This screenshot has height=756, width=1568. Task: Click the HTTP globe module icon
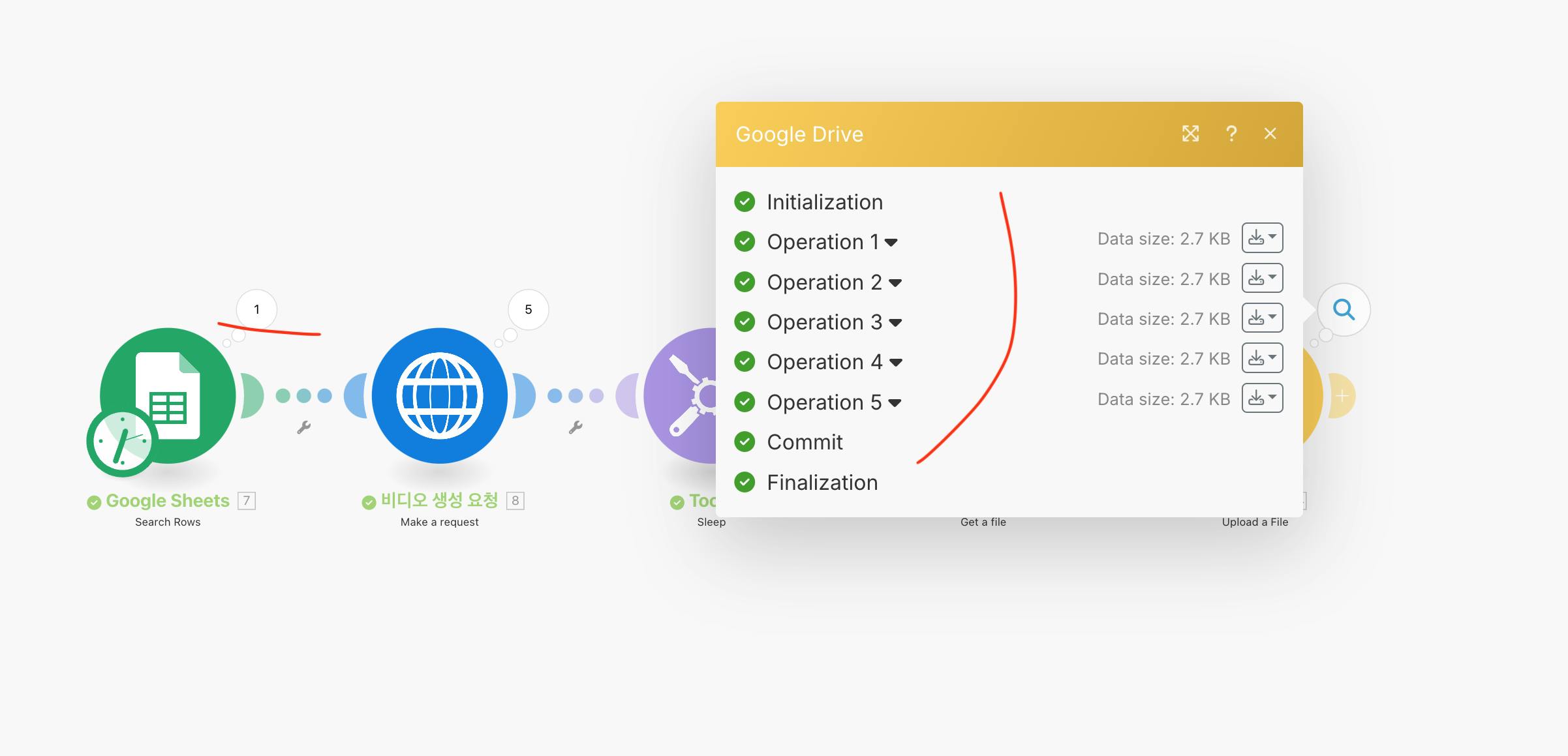[x=439, y=395]
